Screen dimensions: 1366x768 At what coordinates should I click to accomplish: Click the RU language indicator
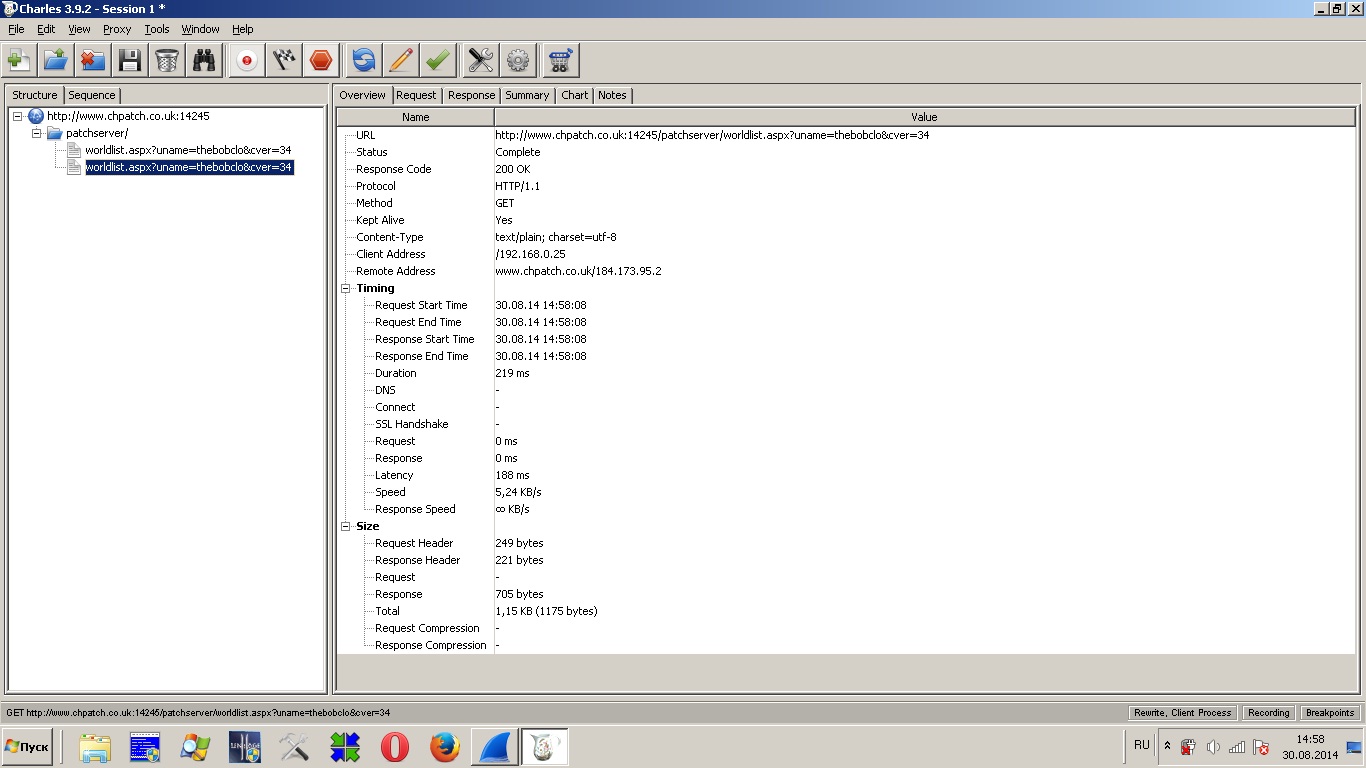pyautogui.click(x=1142, y=745)
